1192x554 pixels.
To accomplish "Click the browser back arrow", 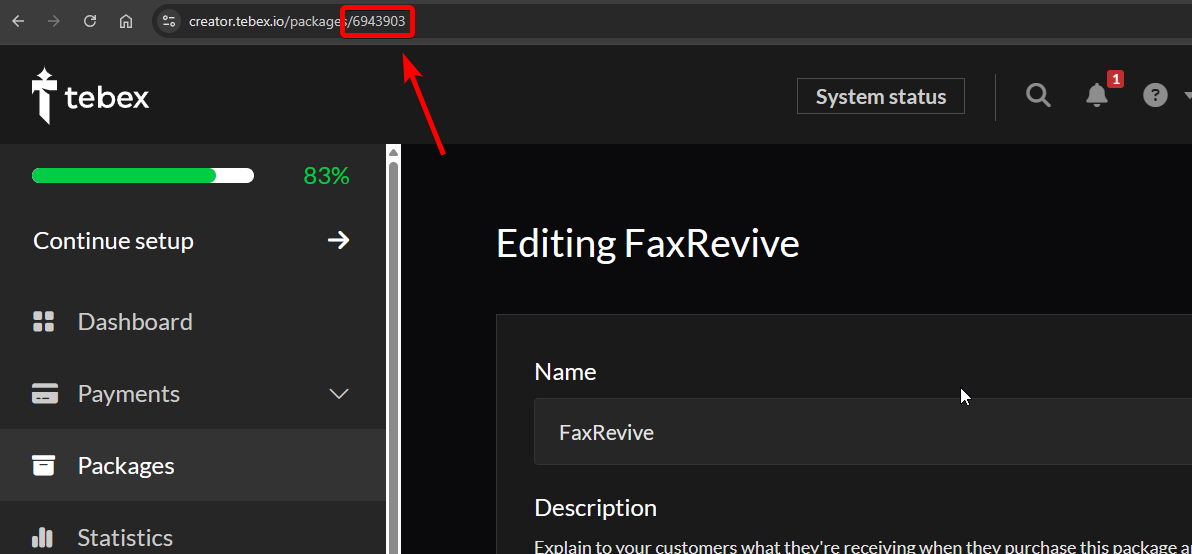I will click(18, 21).
